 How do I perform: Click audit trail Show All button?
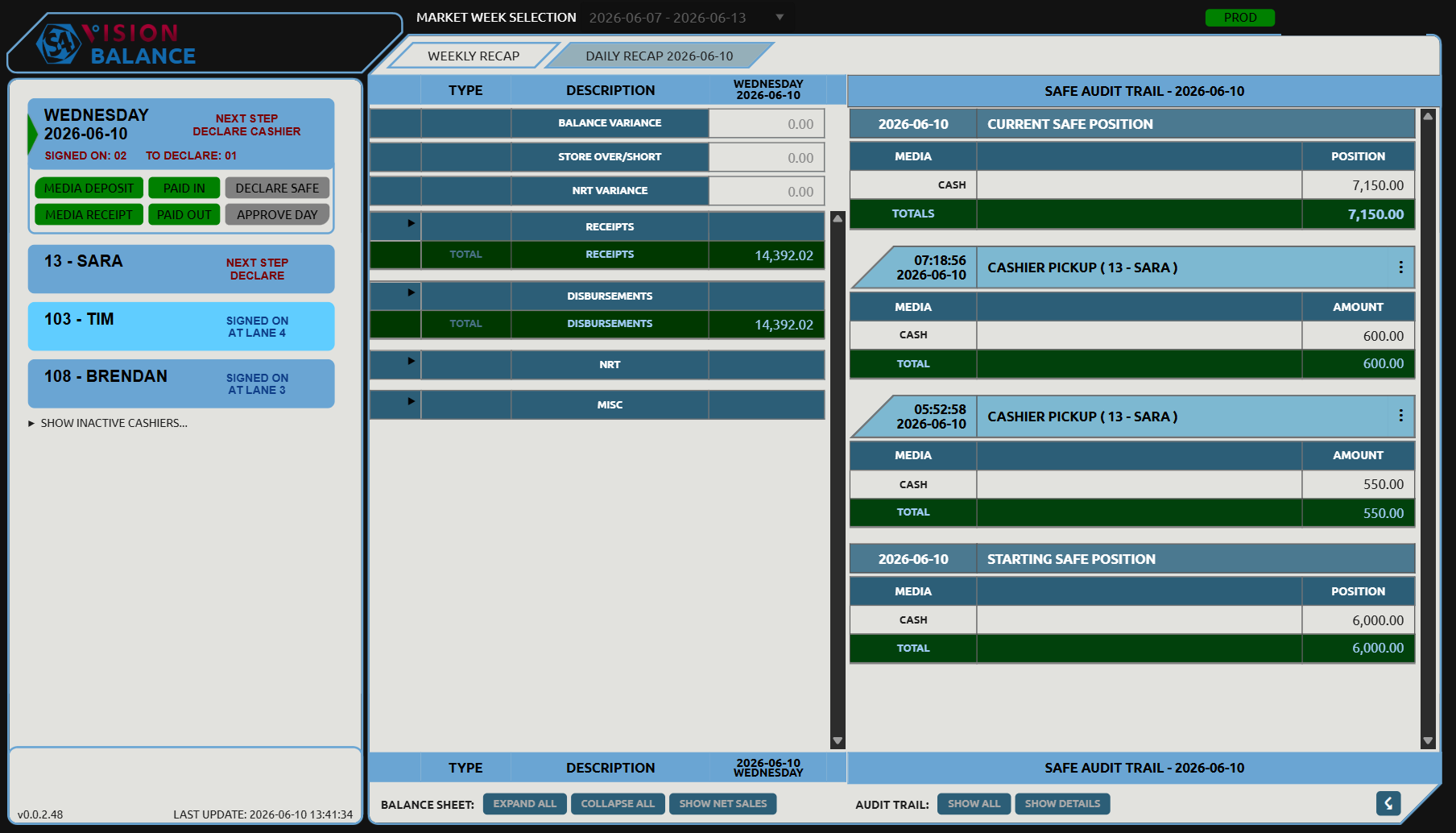974,804
